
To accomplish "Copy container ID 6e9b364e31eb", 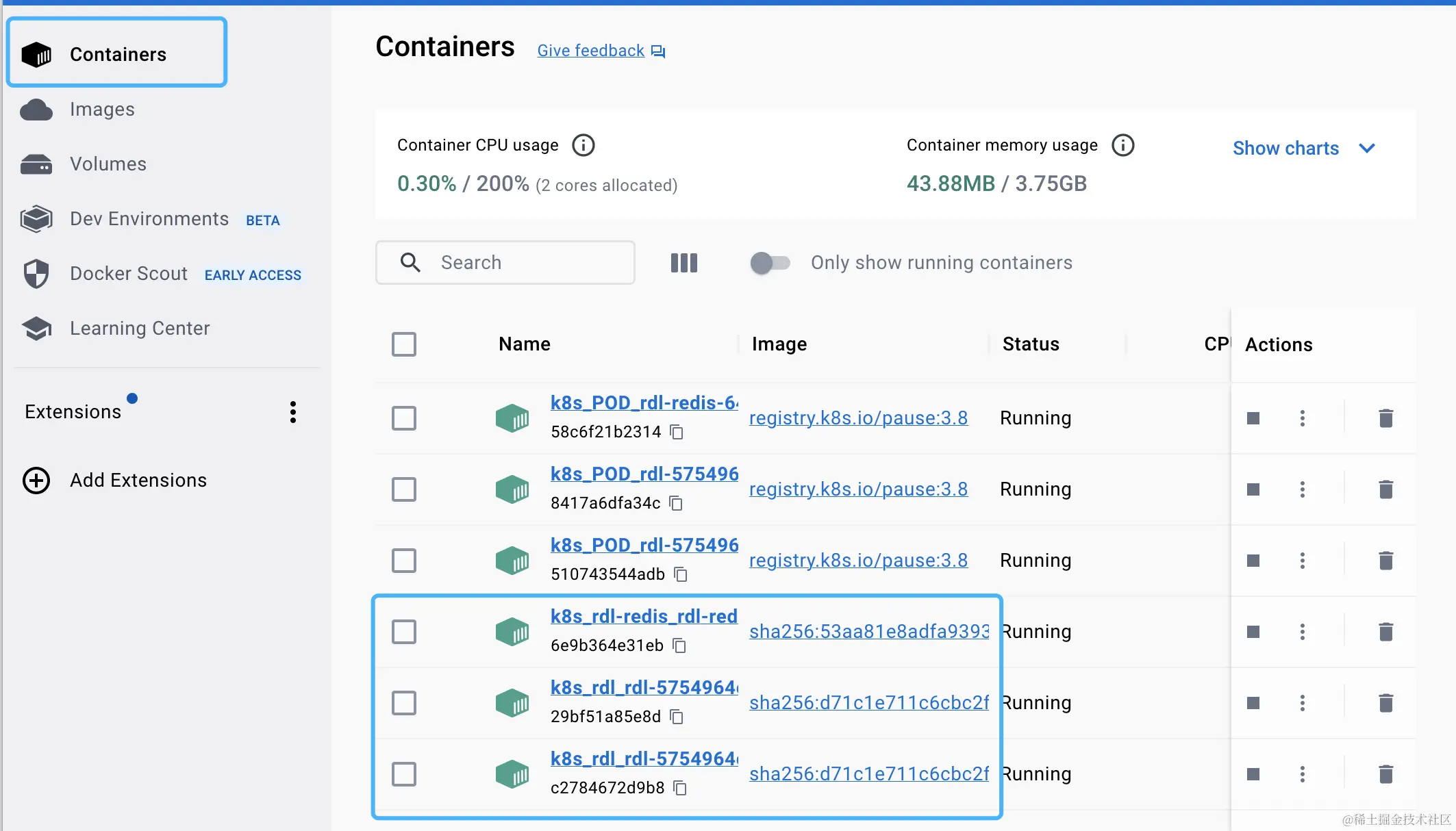I will (x=679, y=645).
